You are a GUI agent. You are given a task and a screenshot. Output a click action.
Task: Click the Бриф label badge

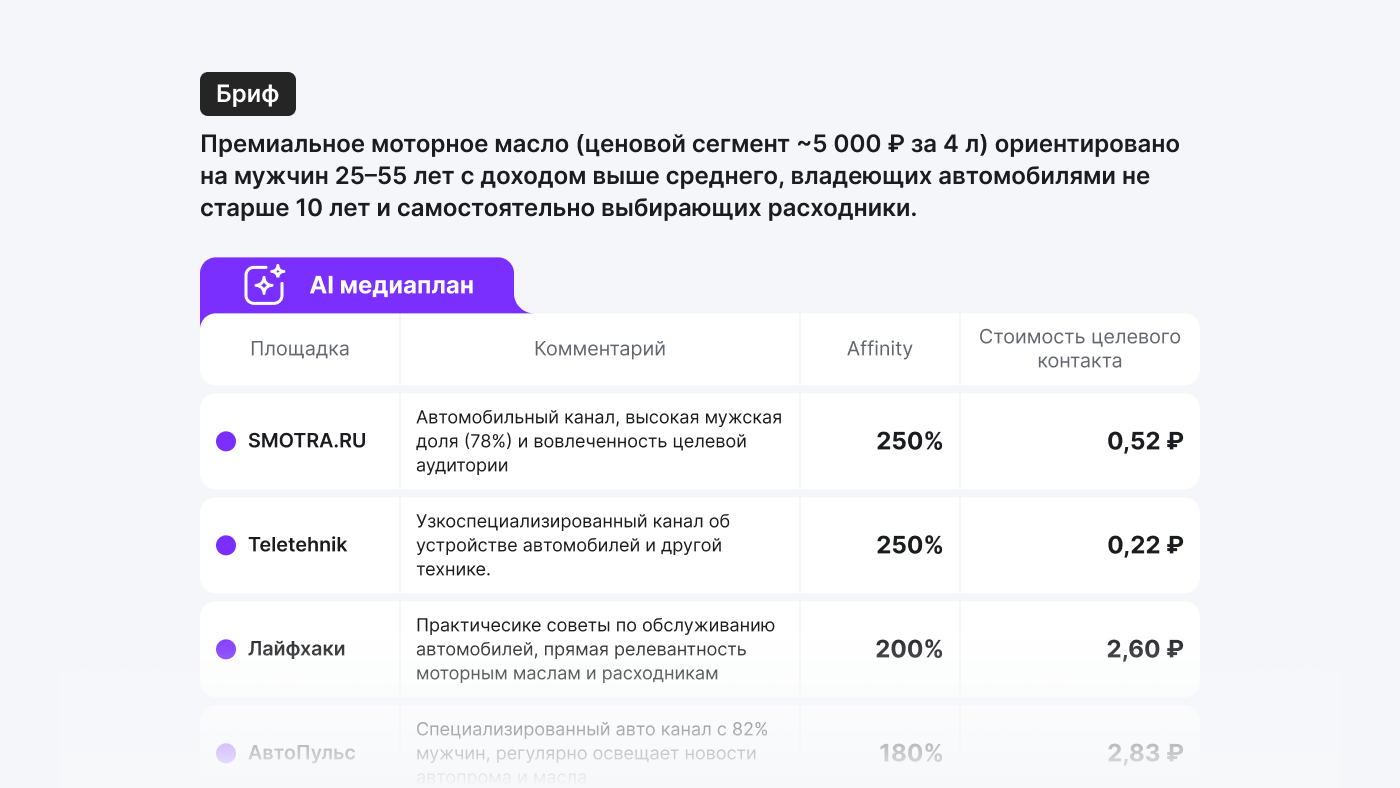248,94
